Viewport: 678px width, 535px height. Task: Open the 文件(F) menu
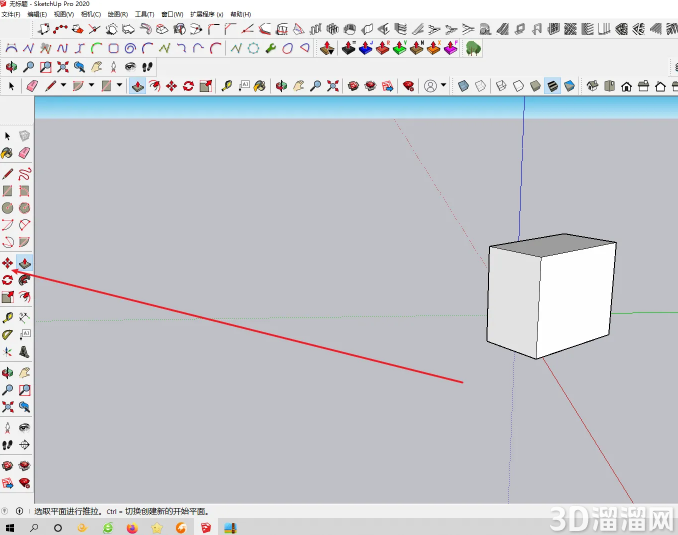click(11, 14)
